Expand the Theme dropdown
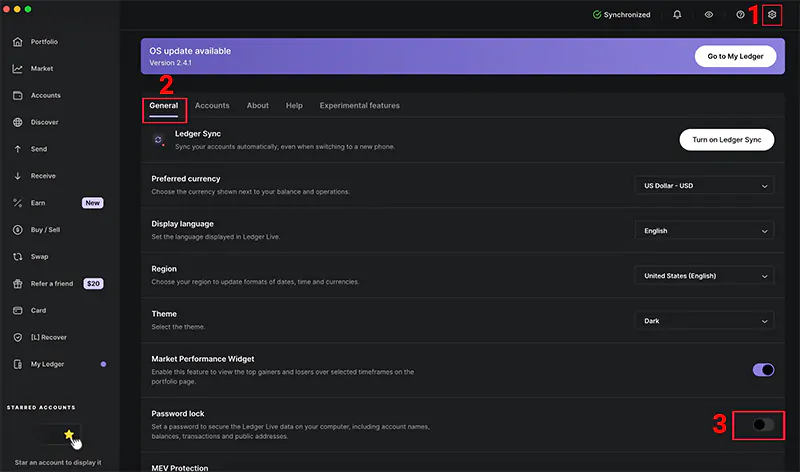Viewport: 800px width, 472px height. [704, 321]
